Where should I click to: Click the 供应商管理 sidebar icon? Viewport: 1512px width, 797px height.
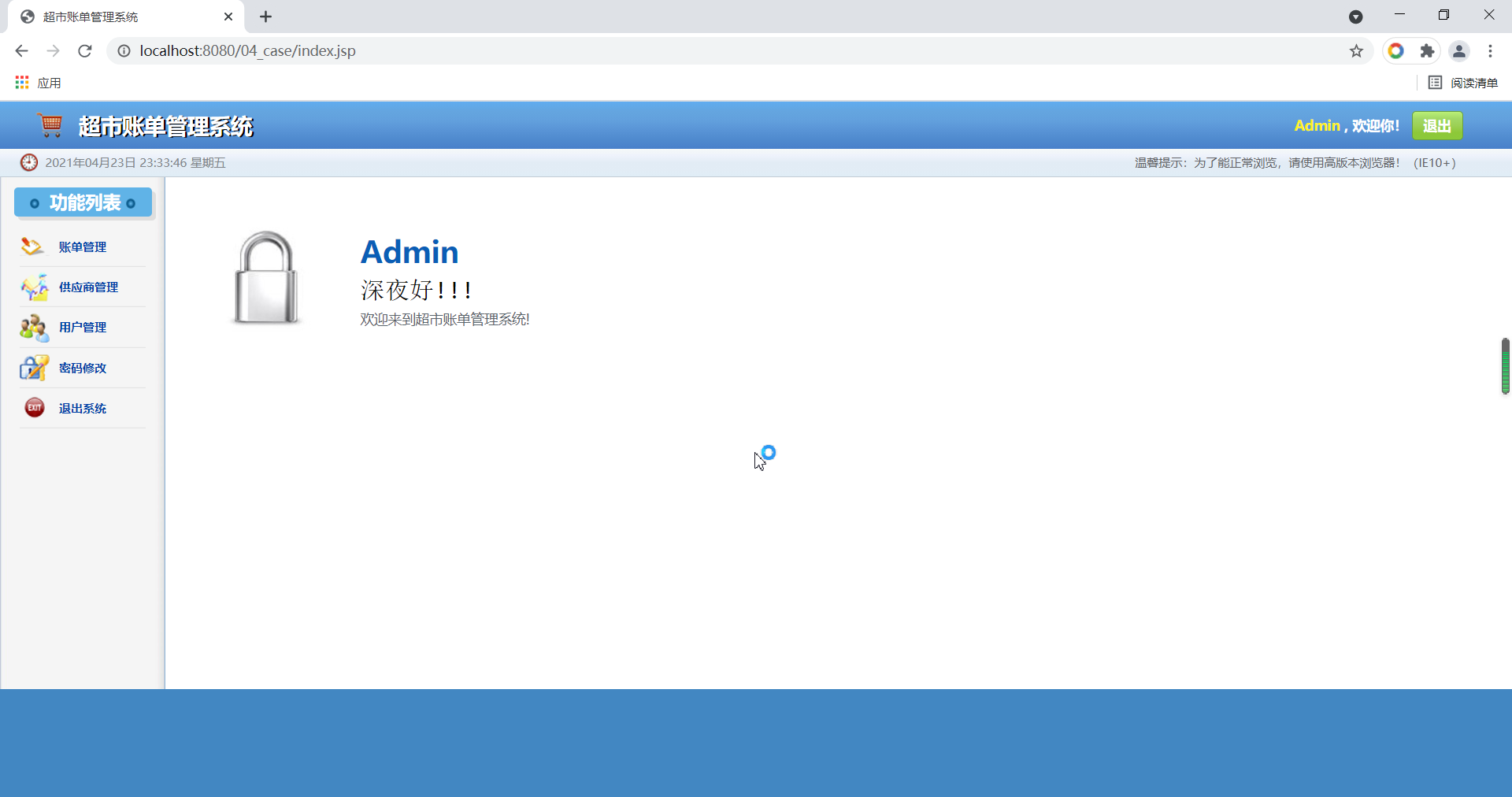click(x=34, y=287)
